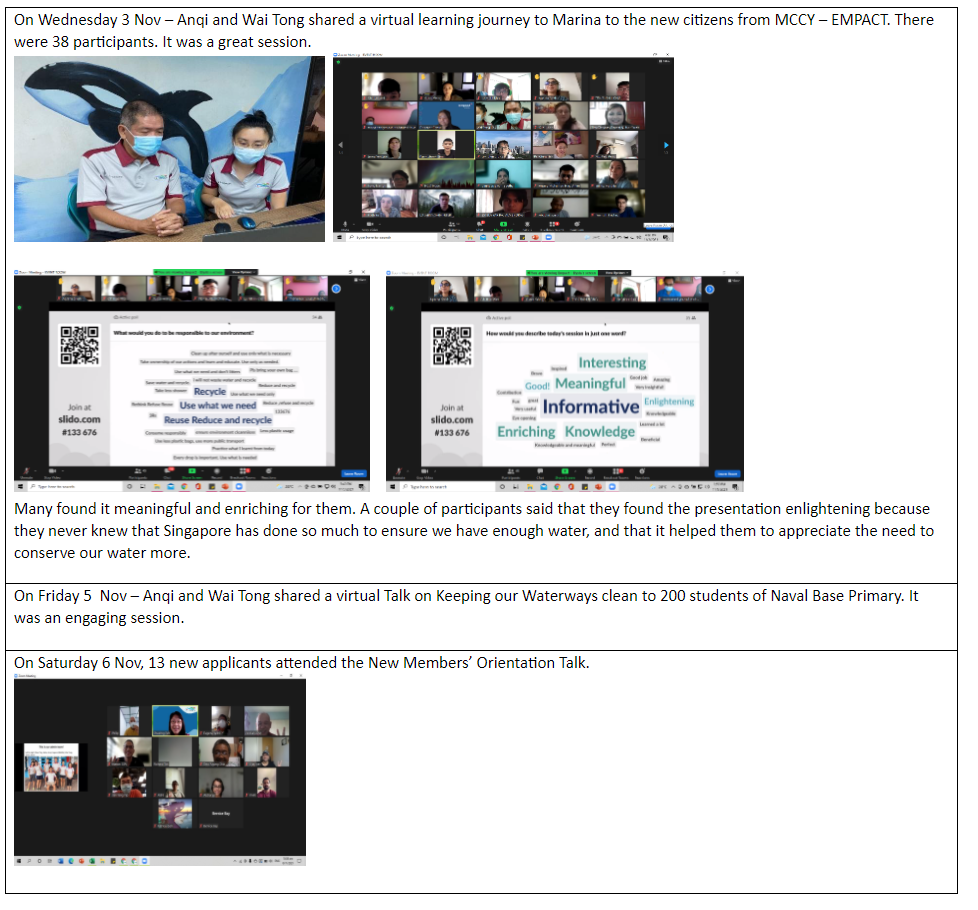This screenshot has height=910, width=978.
Task: Click the previous-page arrow in the Zoom gallery screenshot
Action: [x=341, y=145]
